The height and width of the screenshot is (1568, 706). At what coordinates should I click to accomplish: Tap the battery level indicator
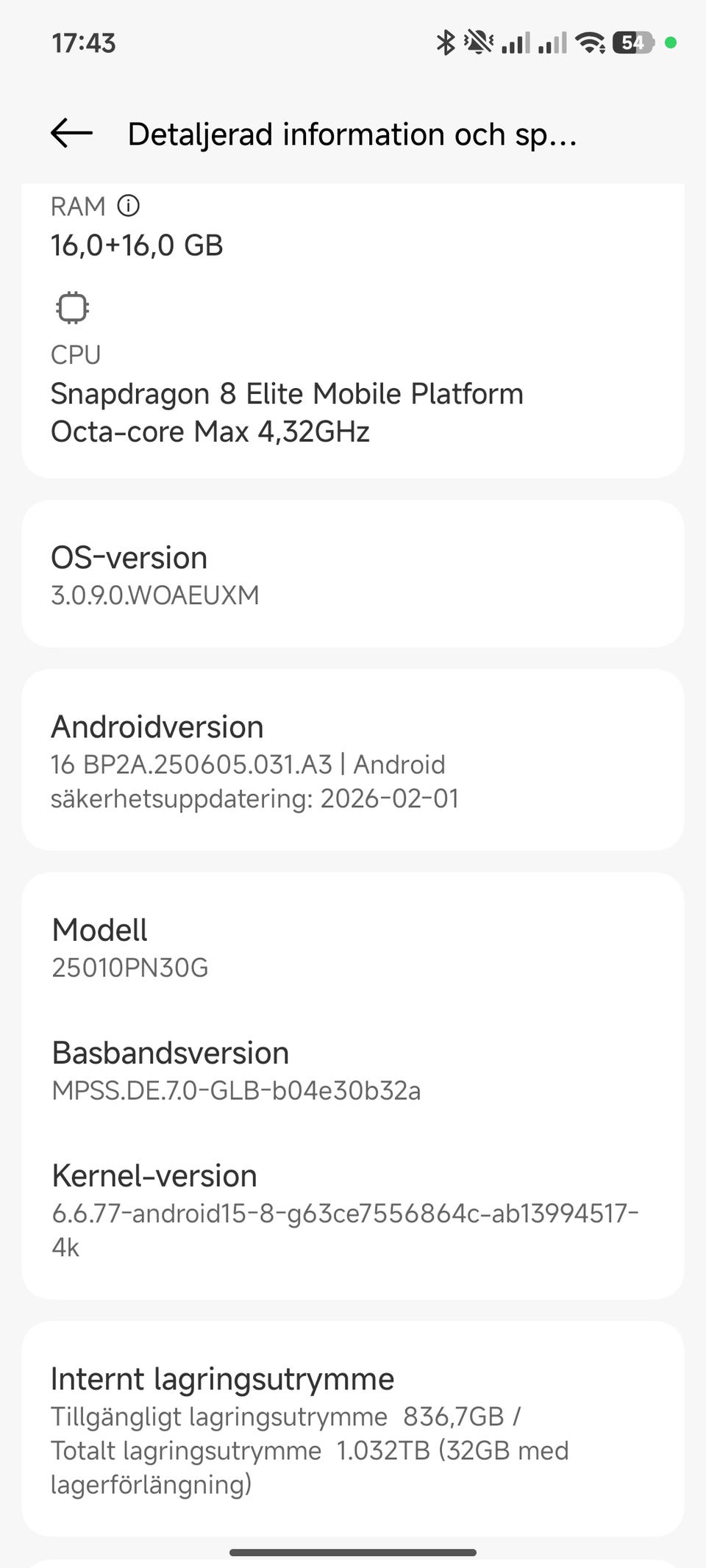(632, 43)
